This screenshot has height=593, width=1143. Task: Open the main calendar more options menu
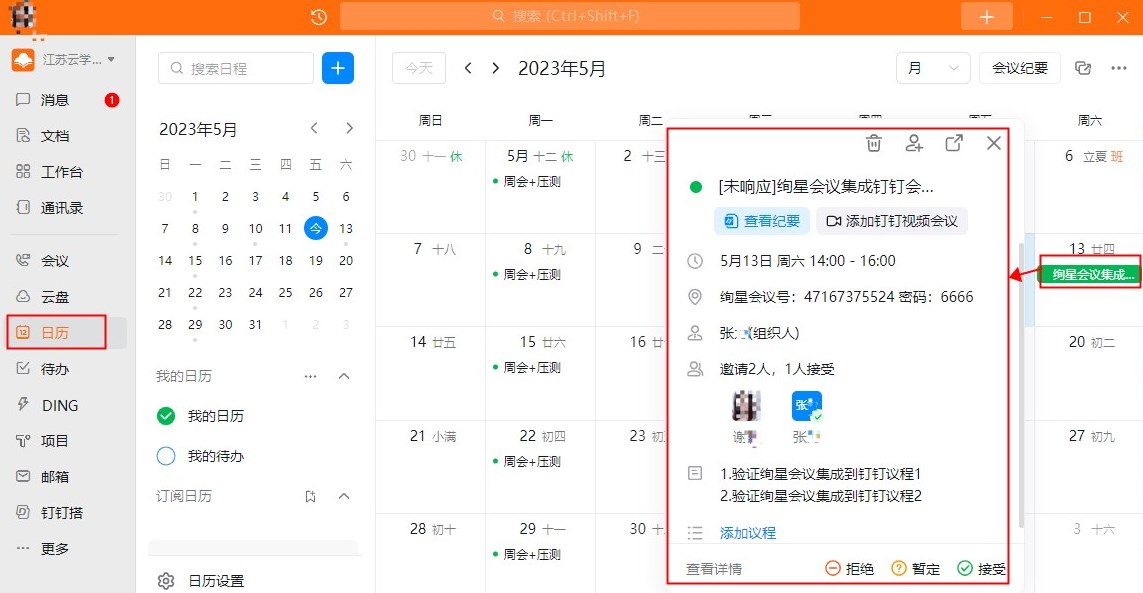[1119, 69]
